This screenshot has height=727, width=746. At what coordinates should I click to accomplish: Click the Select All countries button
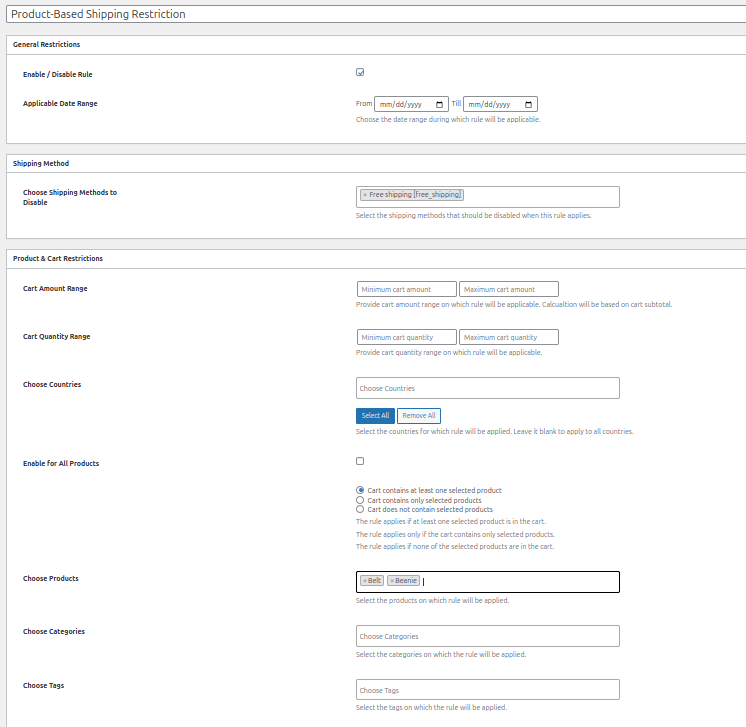point(375,416)
